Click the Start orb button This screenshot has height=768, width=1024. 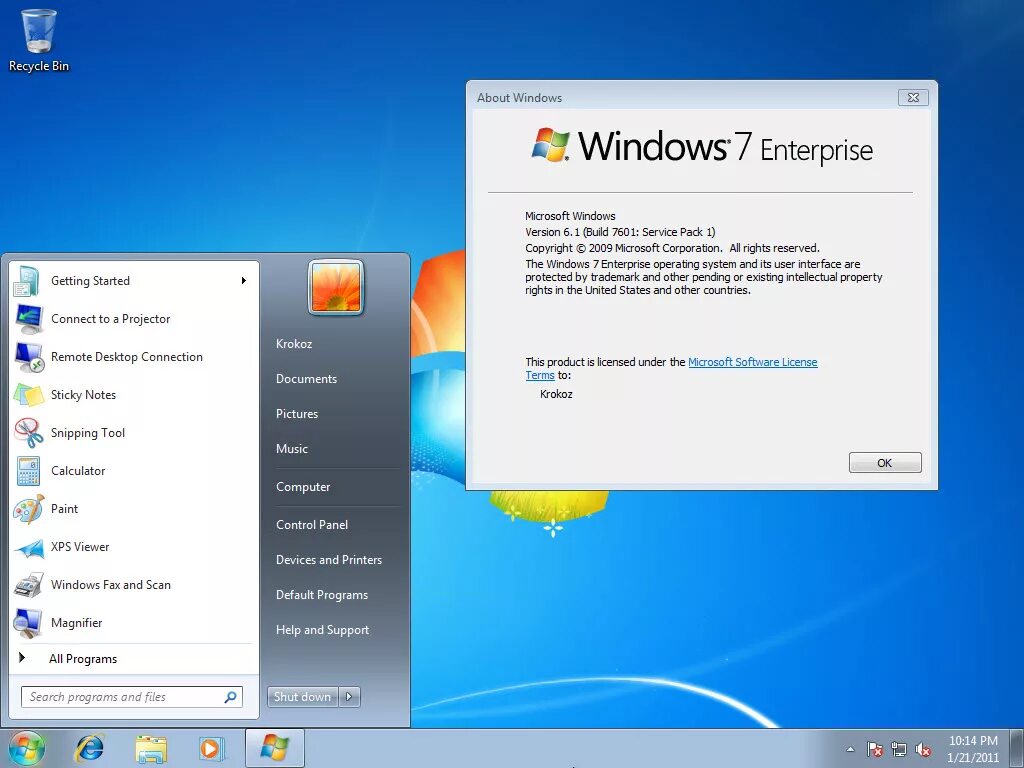point(26,748)
